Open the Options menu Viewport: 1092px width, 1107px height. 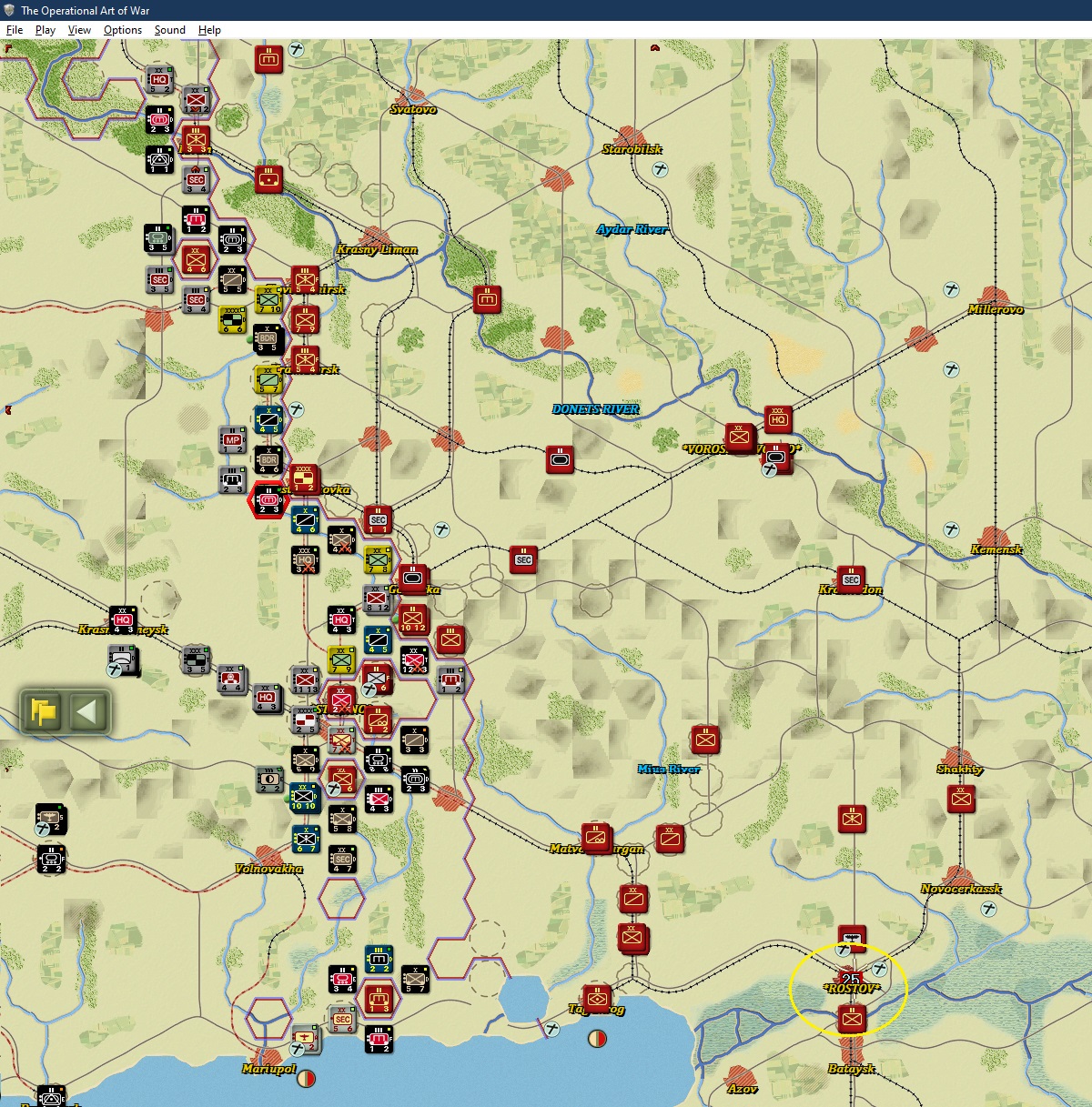(x=123, y=30)
